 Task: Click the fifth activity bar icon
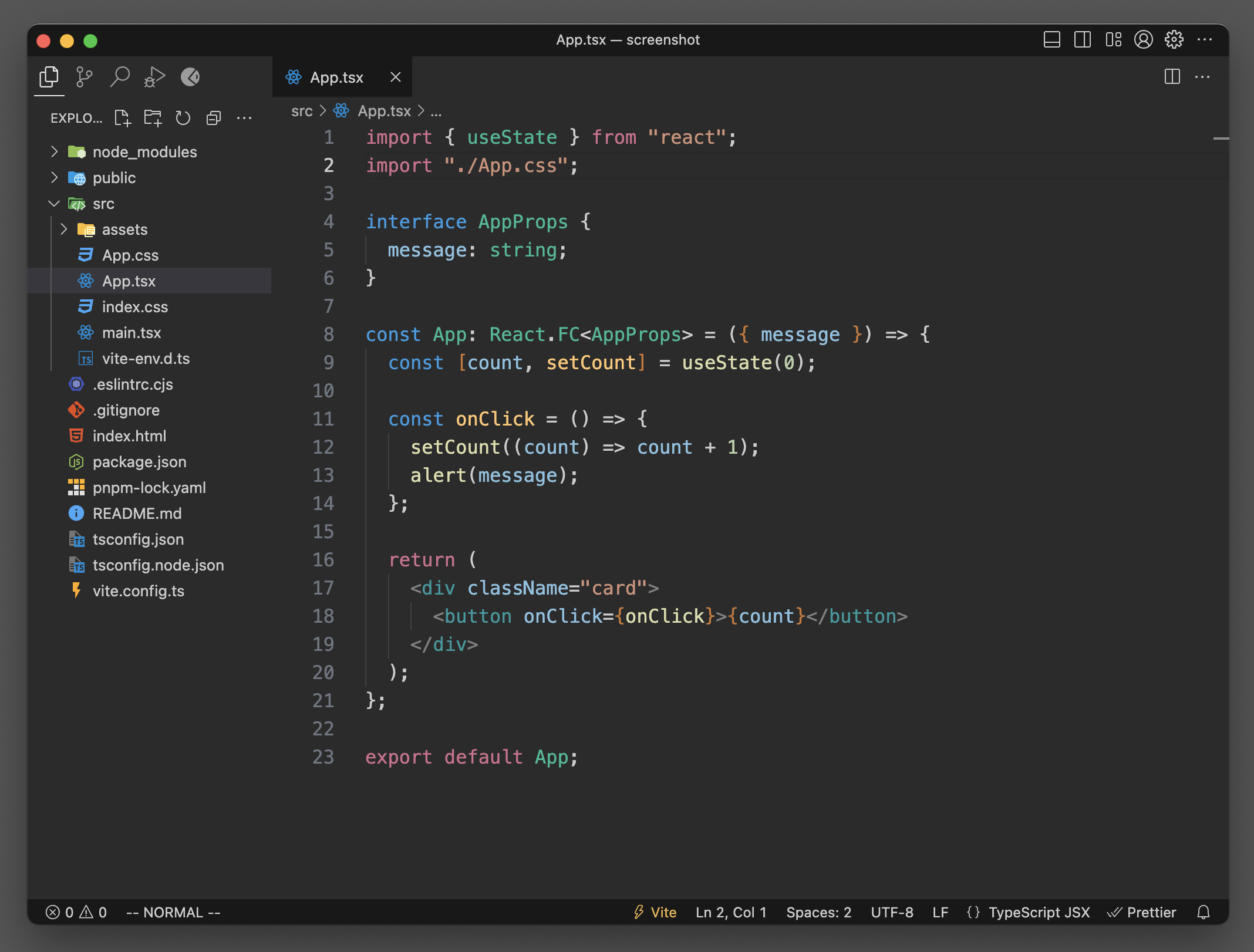pos(190,77)
